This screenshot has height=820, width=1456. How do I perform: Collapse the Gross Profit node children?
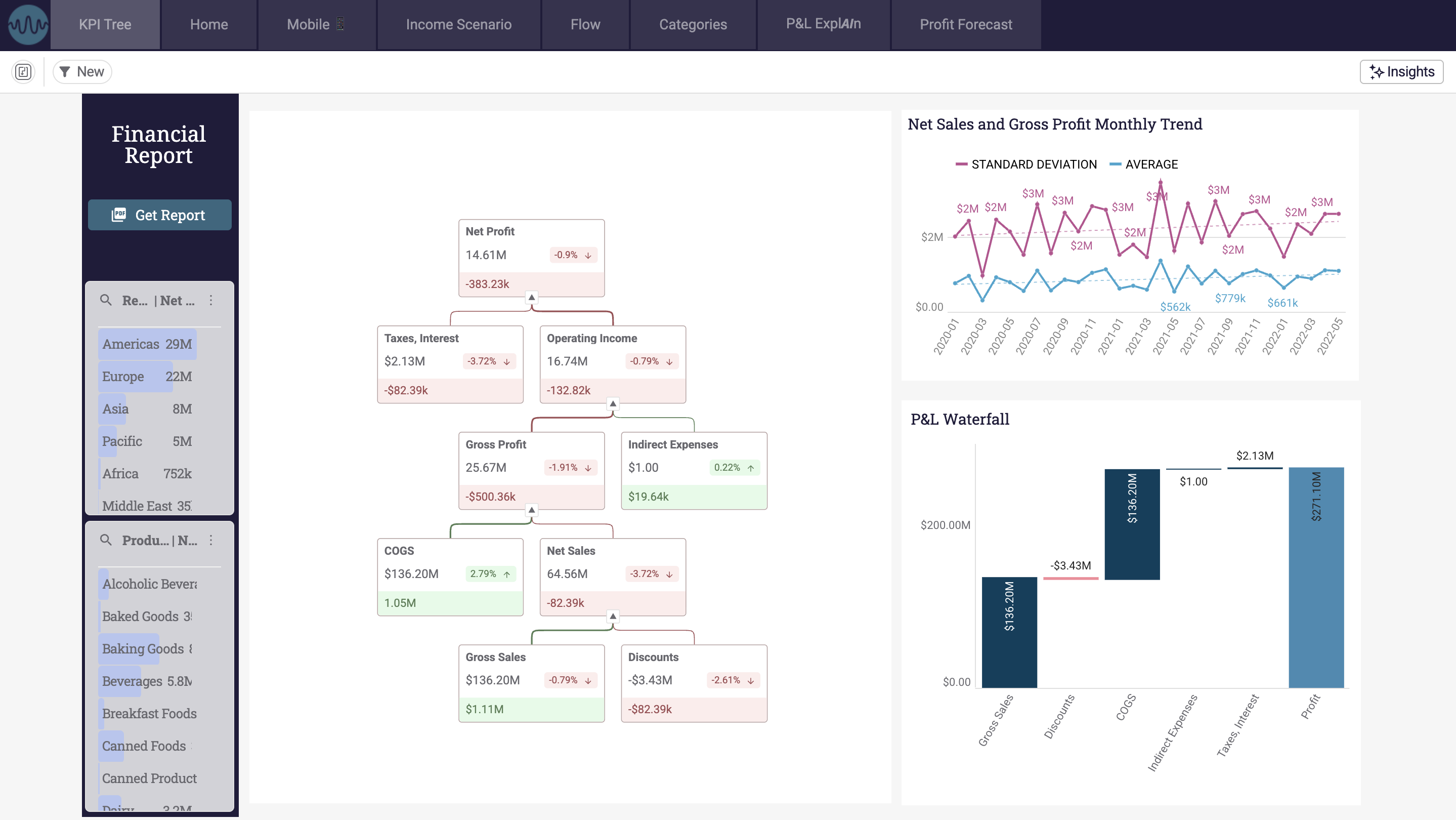coord(531,510)
